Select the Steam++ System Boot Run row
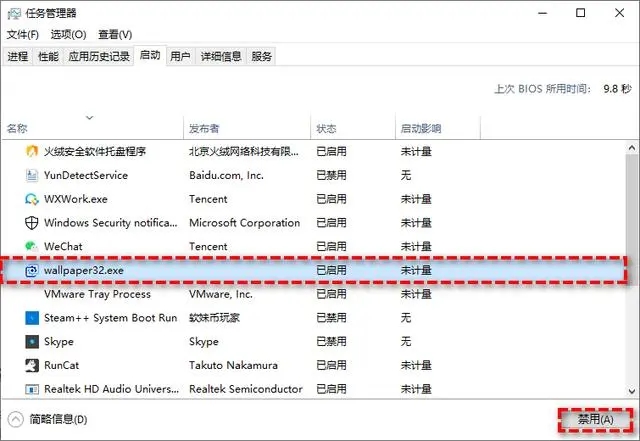 click(313, 318)
